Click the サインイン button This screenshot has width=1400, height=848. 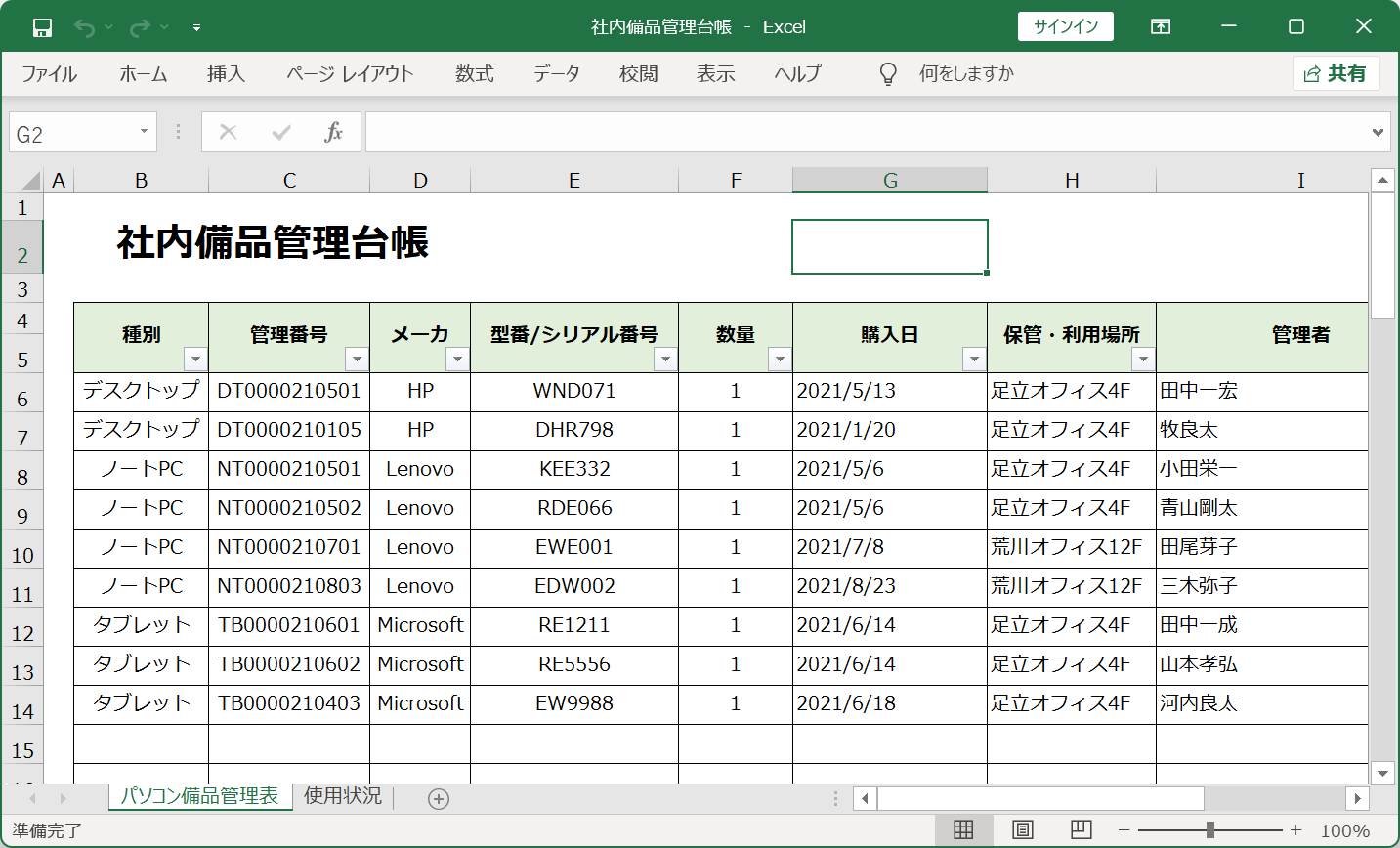tap(1066, 26)
